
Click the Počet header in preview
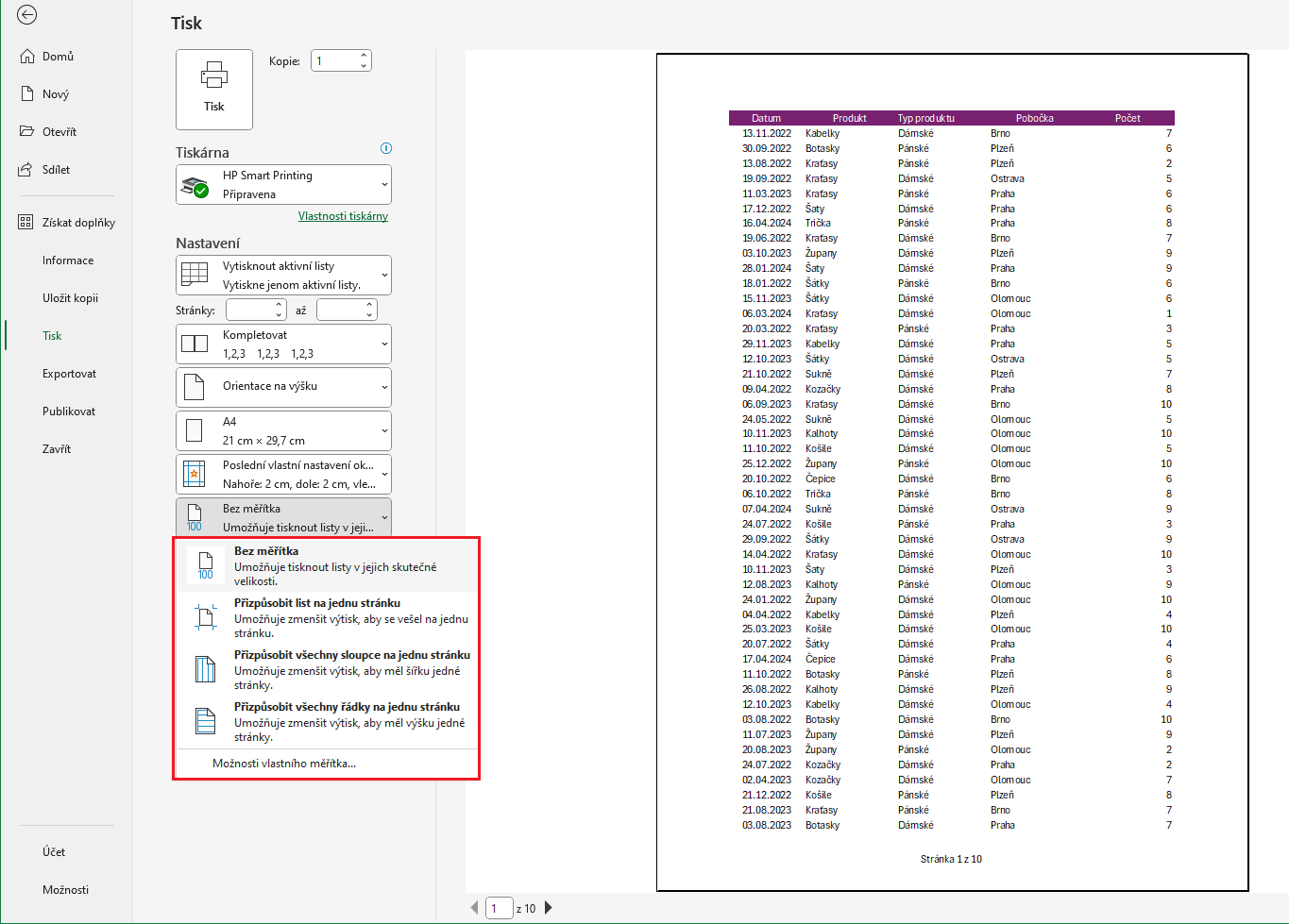tap(1128, 118)
